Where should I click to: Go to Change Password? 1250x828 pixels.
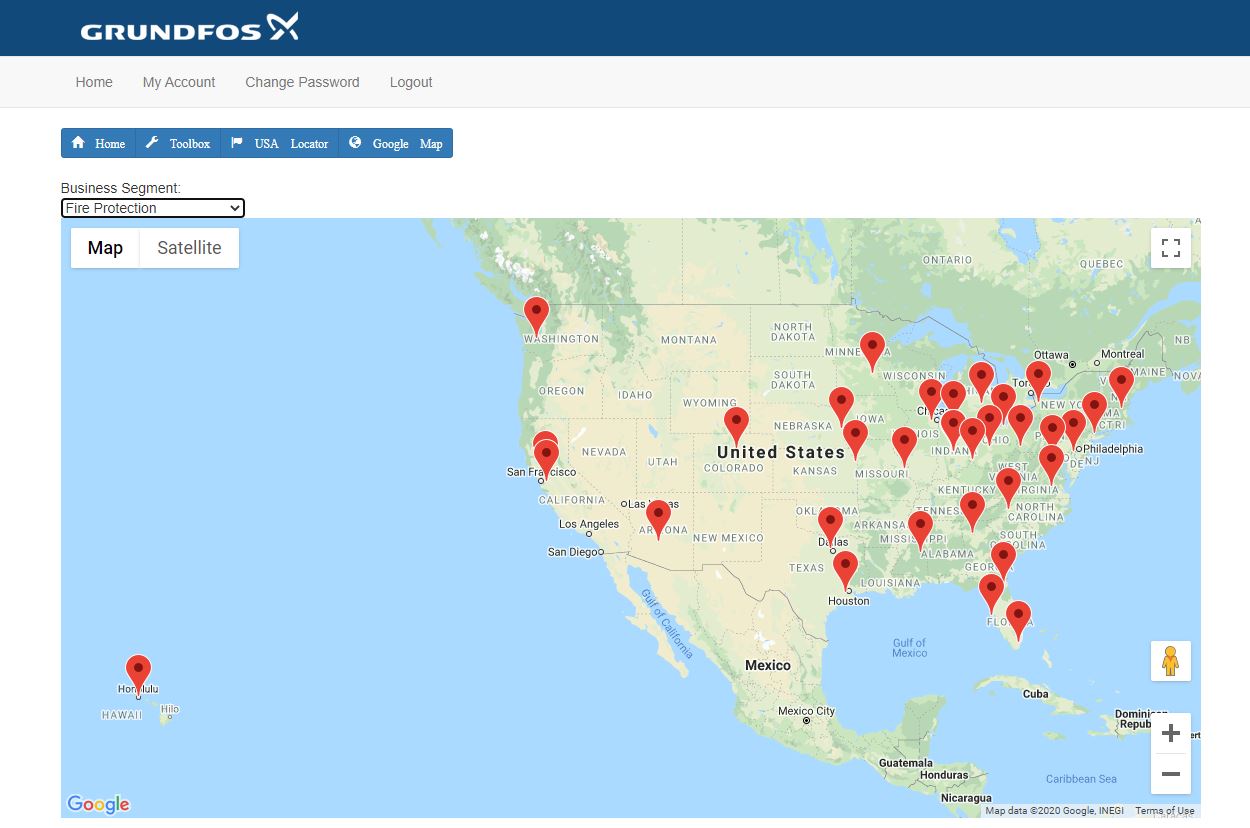[x=302, y=82]
